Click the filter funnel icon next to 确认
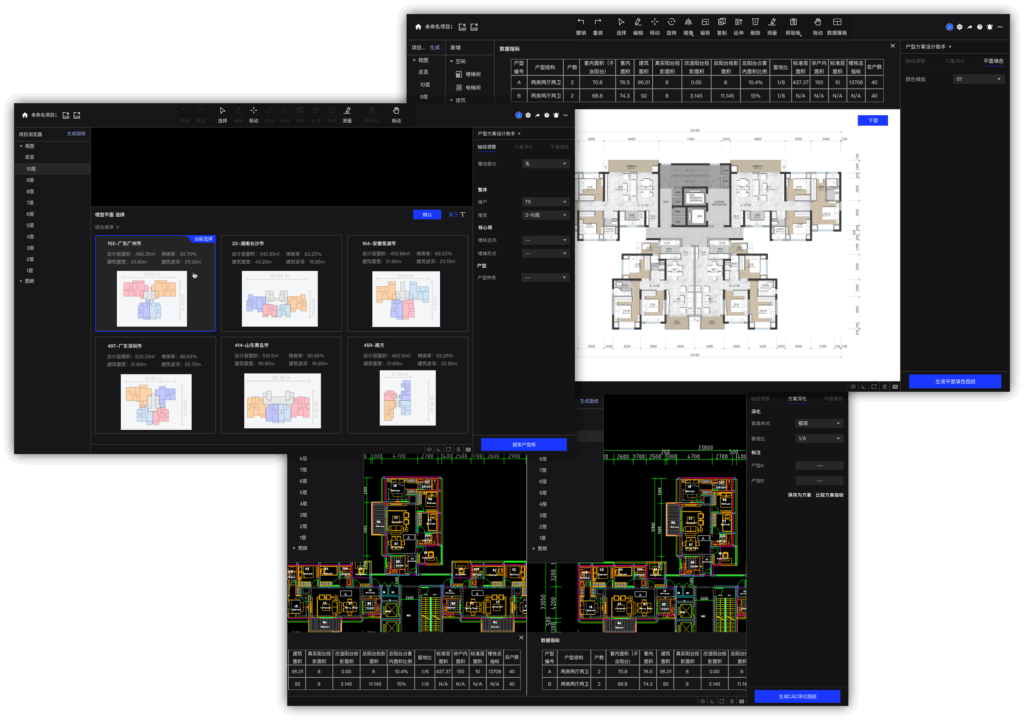 point(462,214)
